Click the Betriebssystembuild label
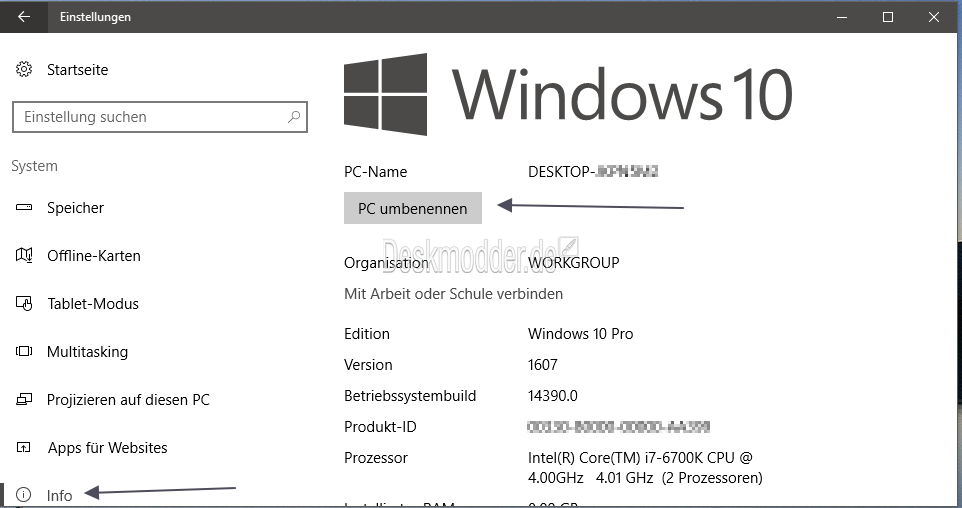This screenshot has height=508, width=962. pyautogui.click(x=410, y=396)
